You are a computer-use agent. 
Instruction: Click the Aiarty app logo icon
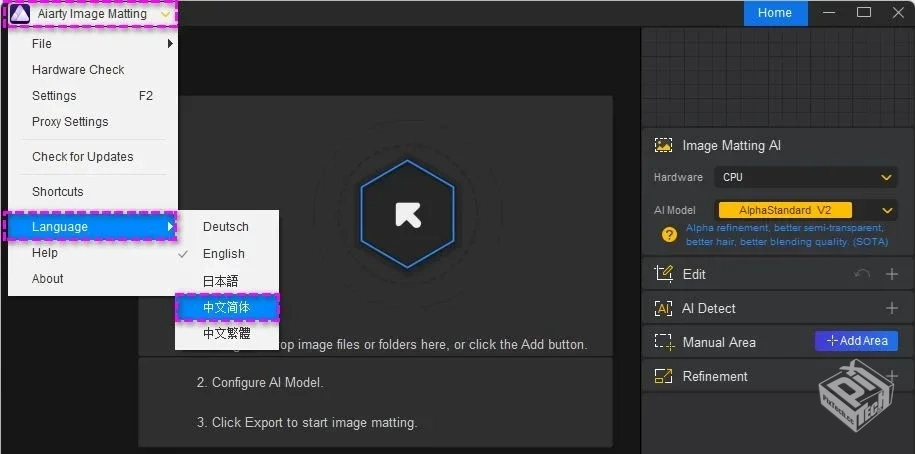[x=19, y=14]
